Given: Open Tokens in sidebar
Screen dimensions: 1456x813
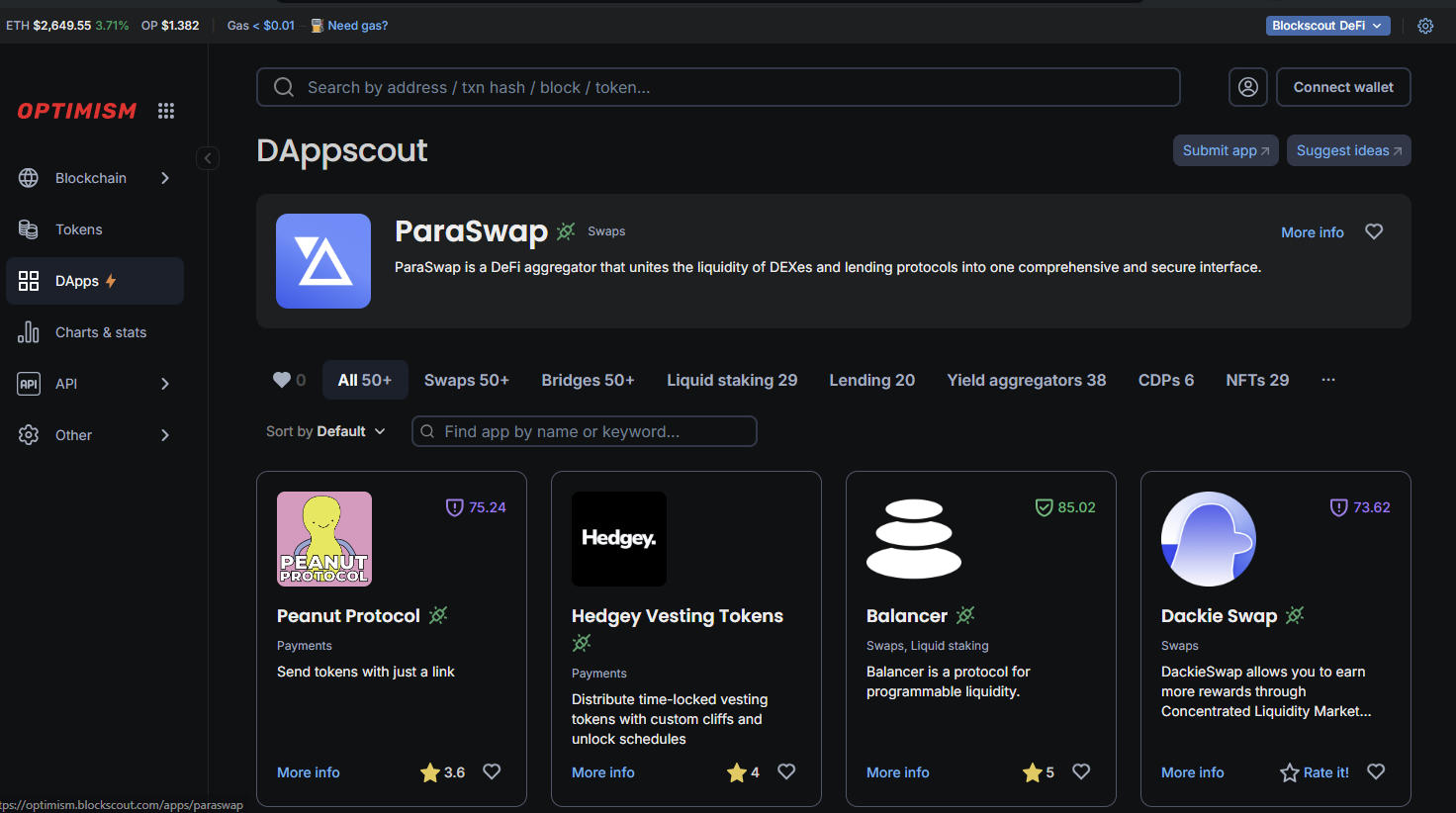Looking at the screenshot, I should pyautogui.click(x=95, y=229).
